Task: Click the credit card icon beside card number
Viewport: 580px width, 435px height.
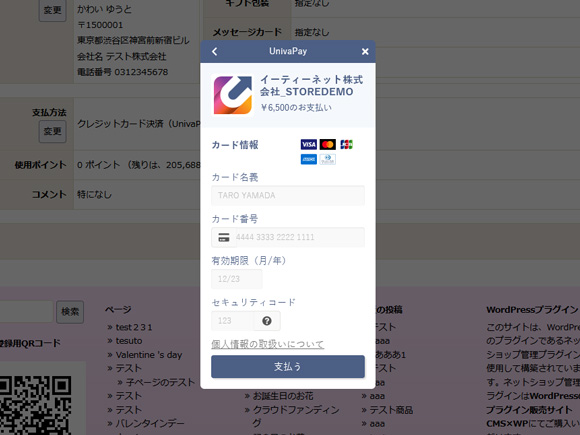Action: coord(224,237)
